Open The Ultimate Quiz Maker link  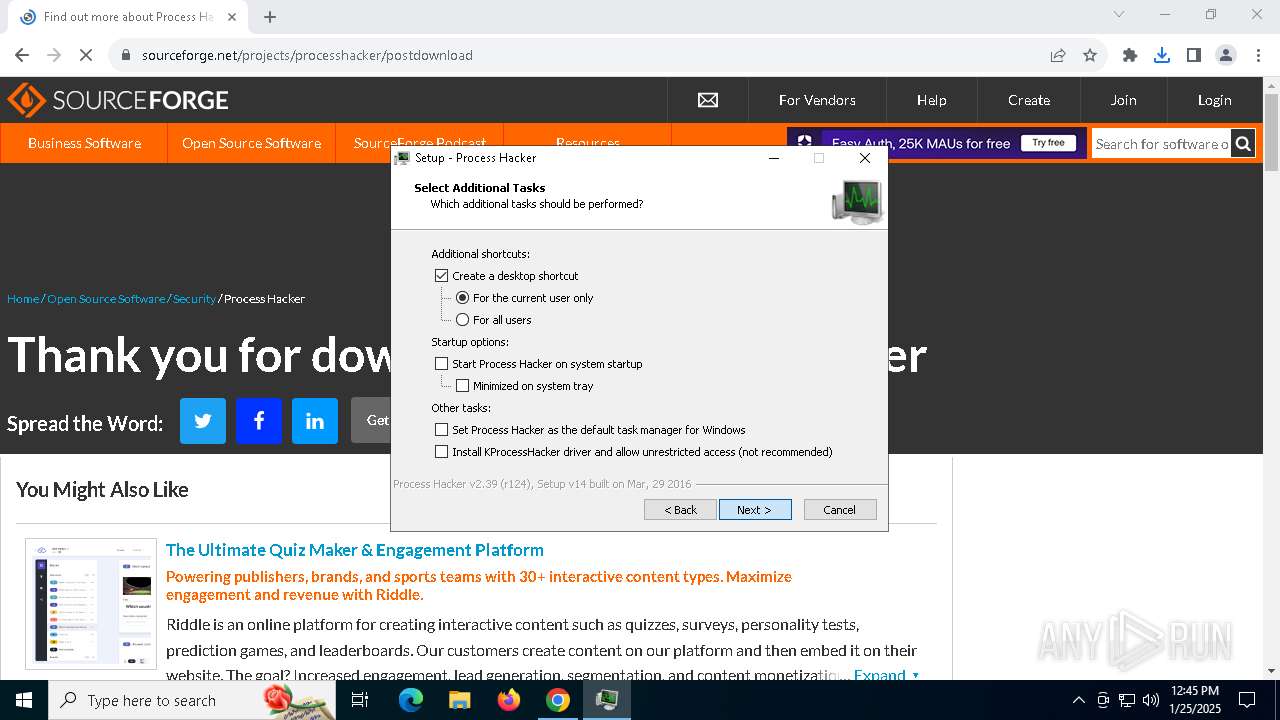pyautogui.click(x=355, y=550)
